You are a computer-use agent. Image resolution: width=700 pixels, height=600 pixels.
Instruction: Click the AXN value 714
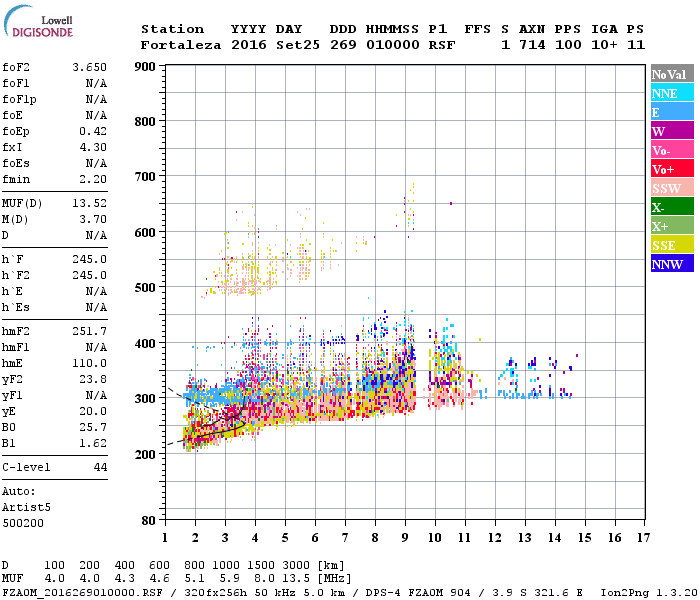[x=532, y=45]
